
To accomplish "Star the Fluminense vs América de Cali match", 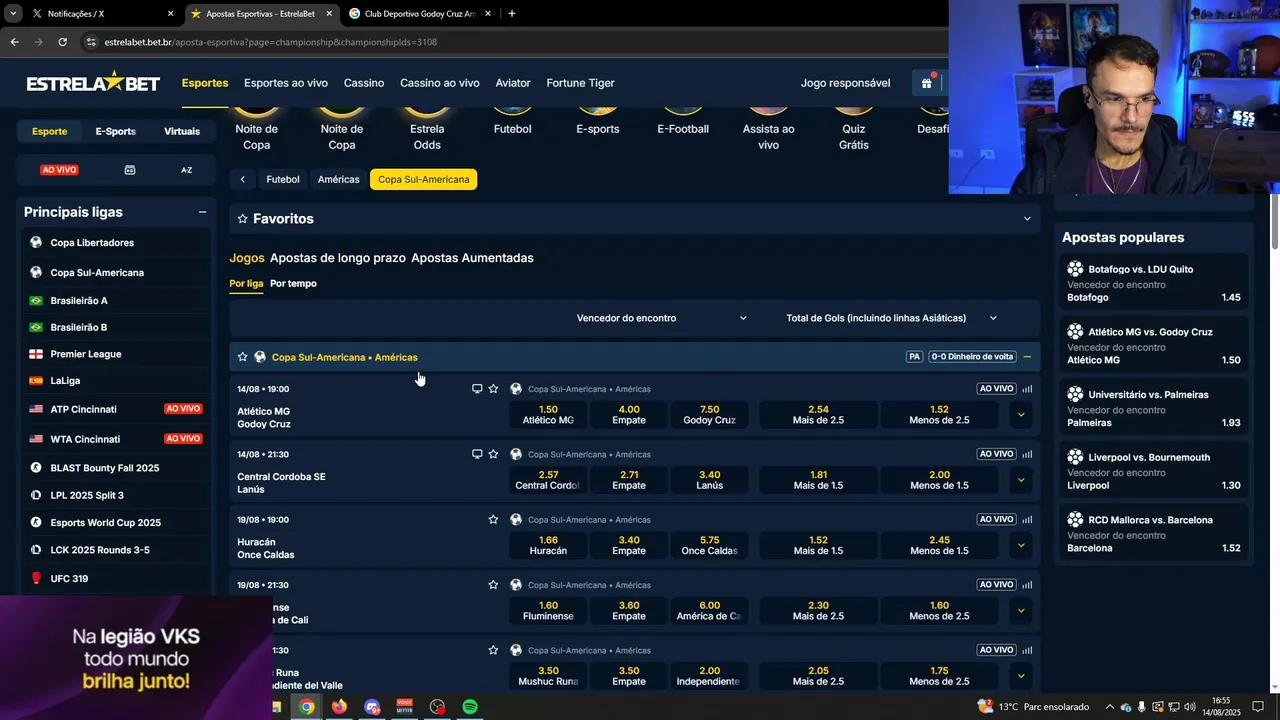I will coord(493,585).
